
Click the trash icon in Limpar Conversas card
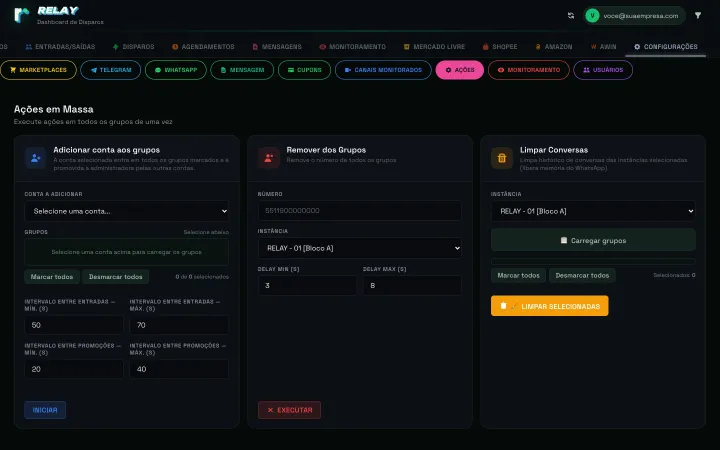(x=502, y=158)
